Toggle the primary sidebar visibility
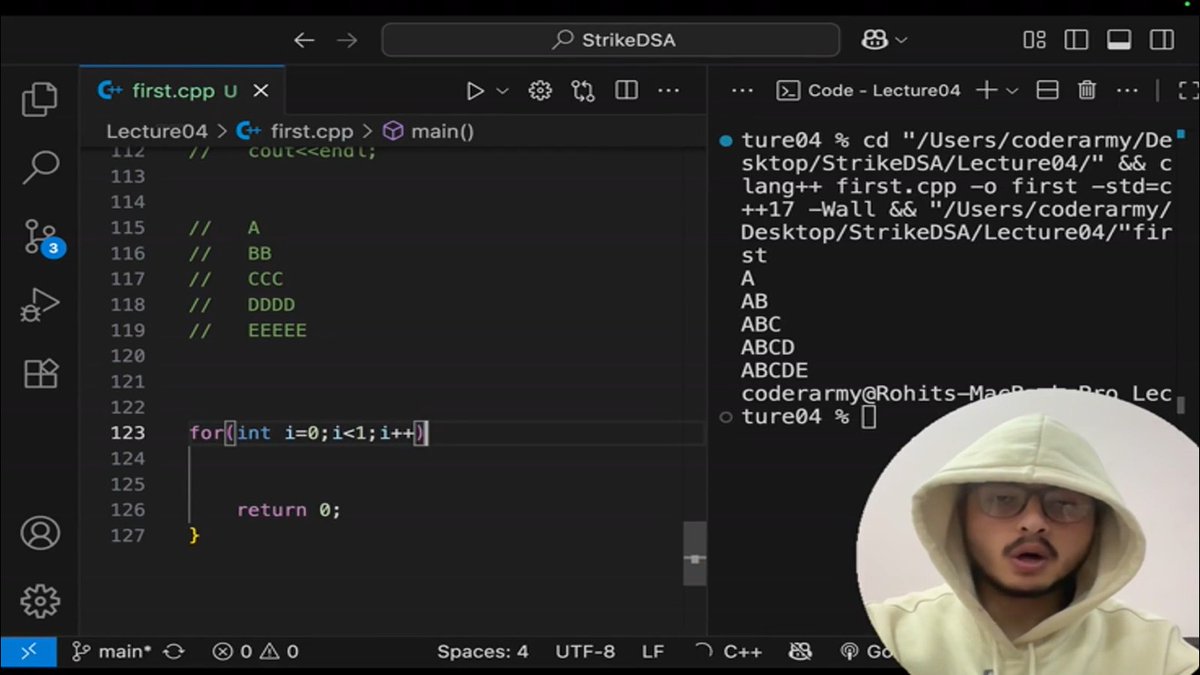Screen dimensions: 1200x675 (x=1075, y=39)
